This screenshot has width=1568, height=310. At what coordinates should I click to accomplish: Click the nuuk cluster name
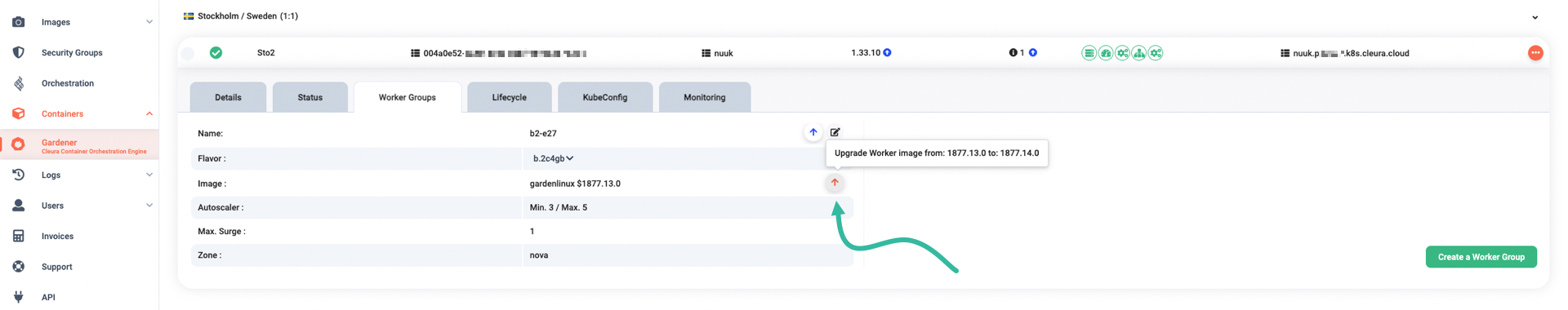pyautogui.click(x=724, y=53)
